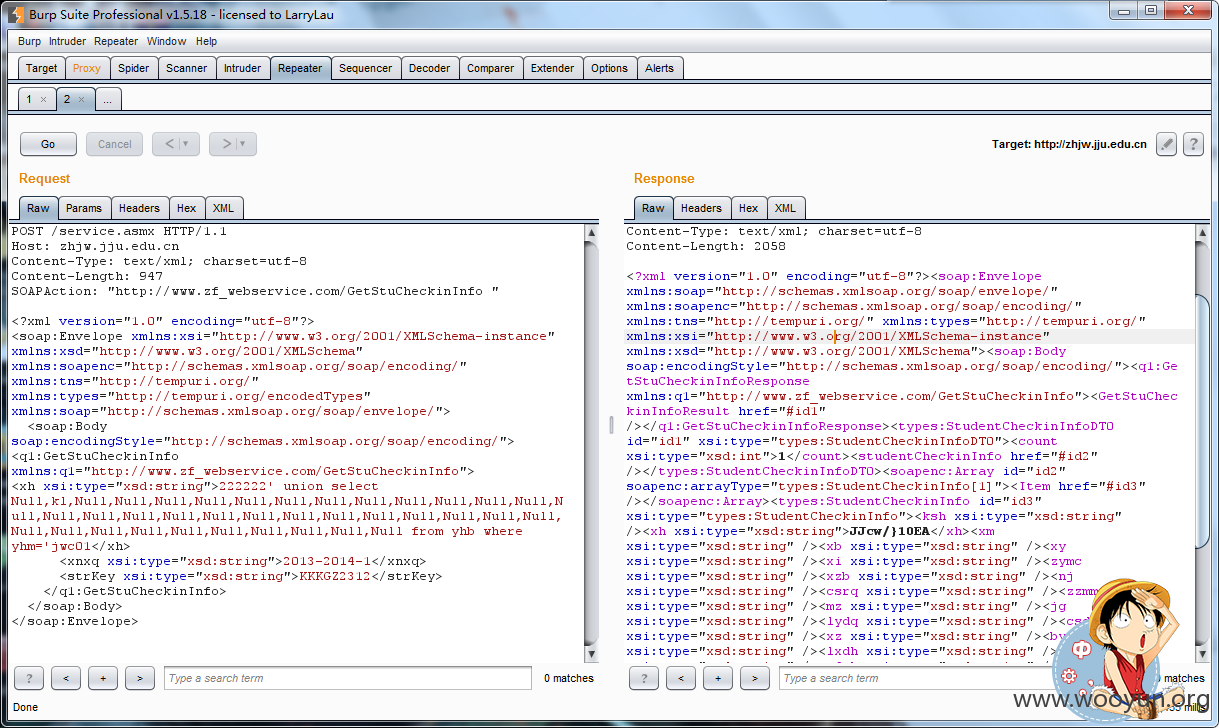Image resolution: width=1219 pixels, height=728 pixels.
Task: Open the Repeater menu in menu bar
Action: [x=116, y=41]
